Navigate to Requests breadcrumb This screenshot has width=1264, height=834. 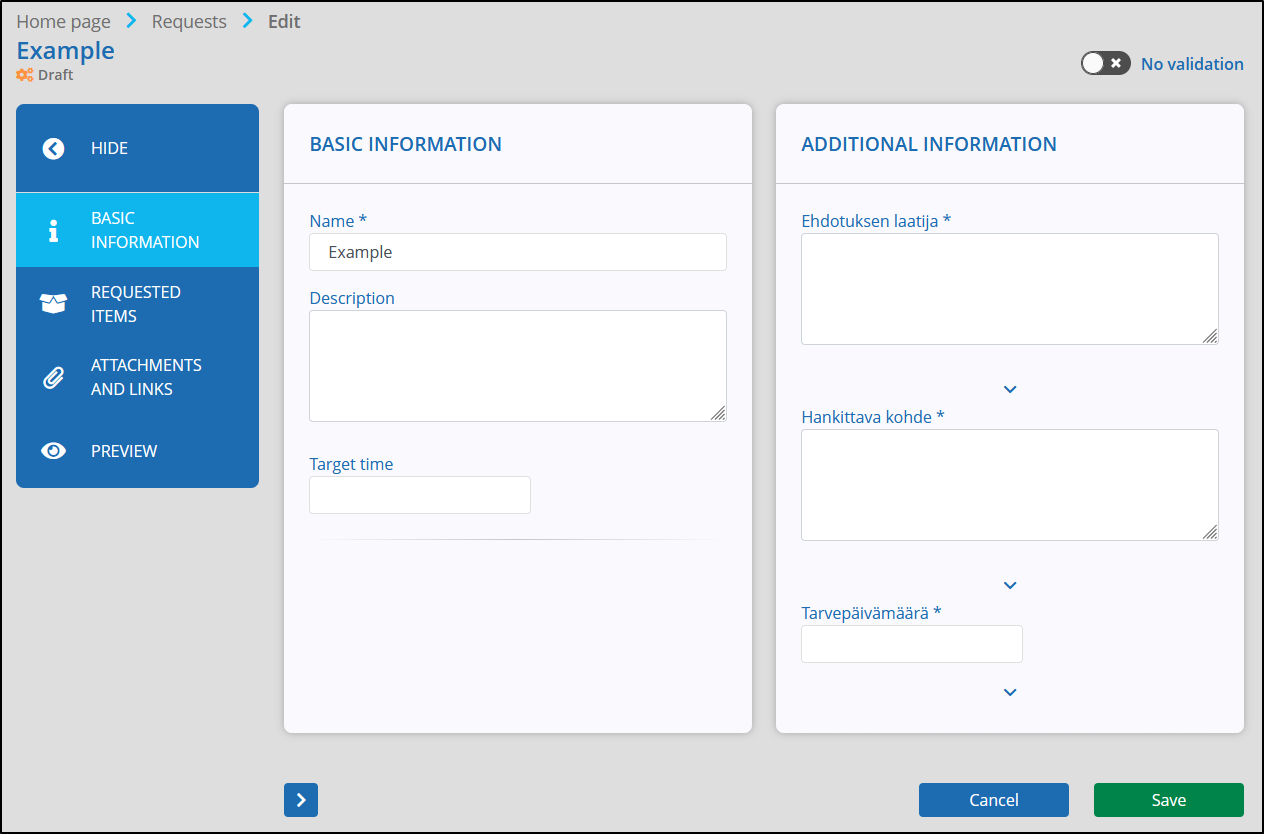(189, 21)
